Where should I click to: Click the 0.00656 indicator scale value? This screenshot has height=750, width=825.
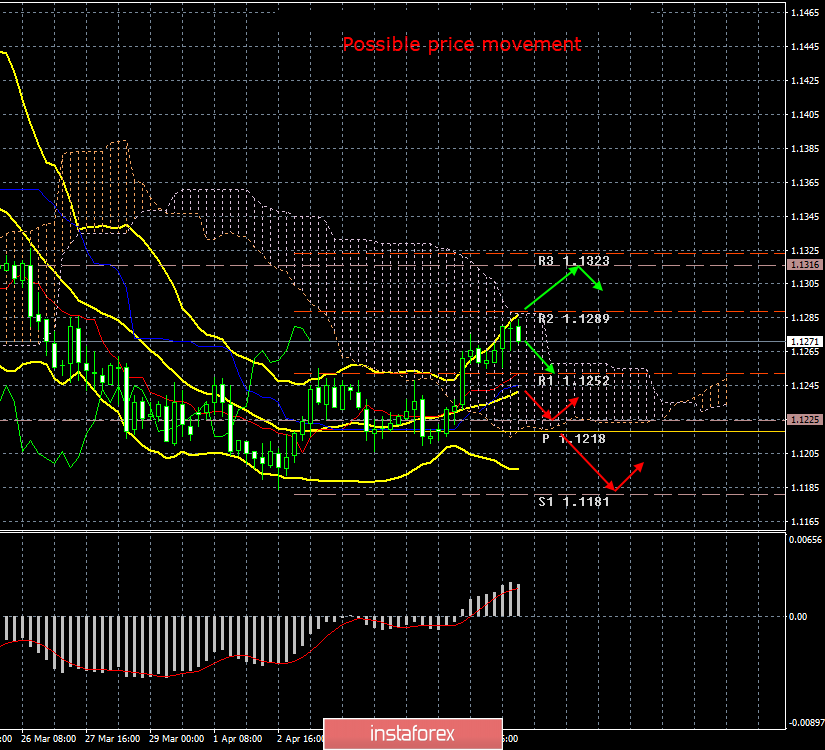point(806,540)
